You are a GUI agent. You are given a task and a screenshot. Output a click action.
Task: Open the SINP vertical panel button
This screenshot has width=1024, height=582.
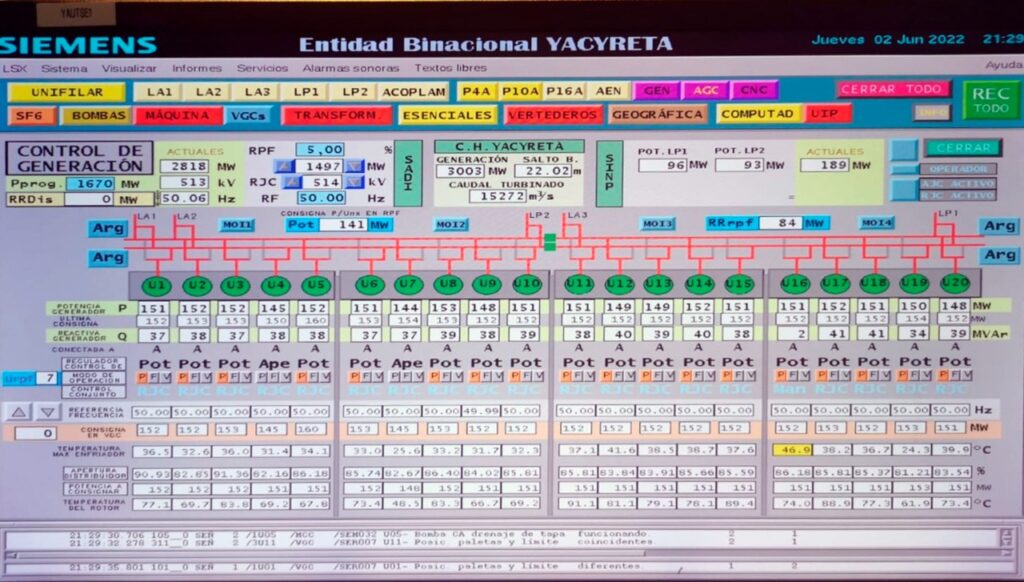609,172
